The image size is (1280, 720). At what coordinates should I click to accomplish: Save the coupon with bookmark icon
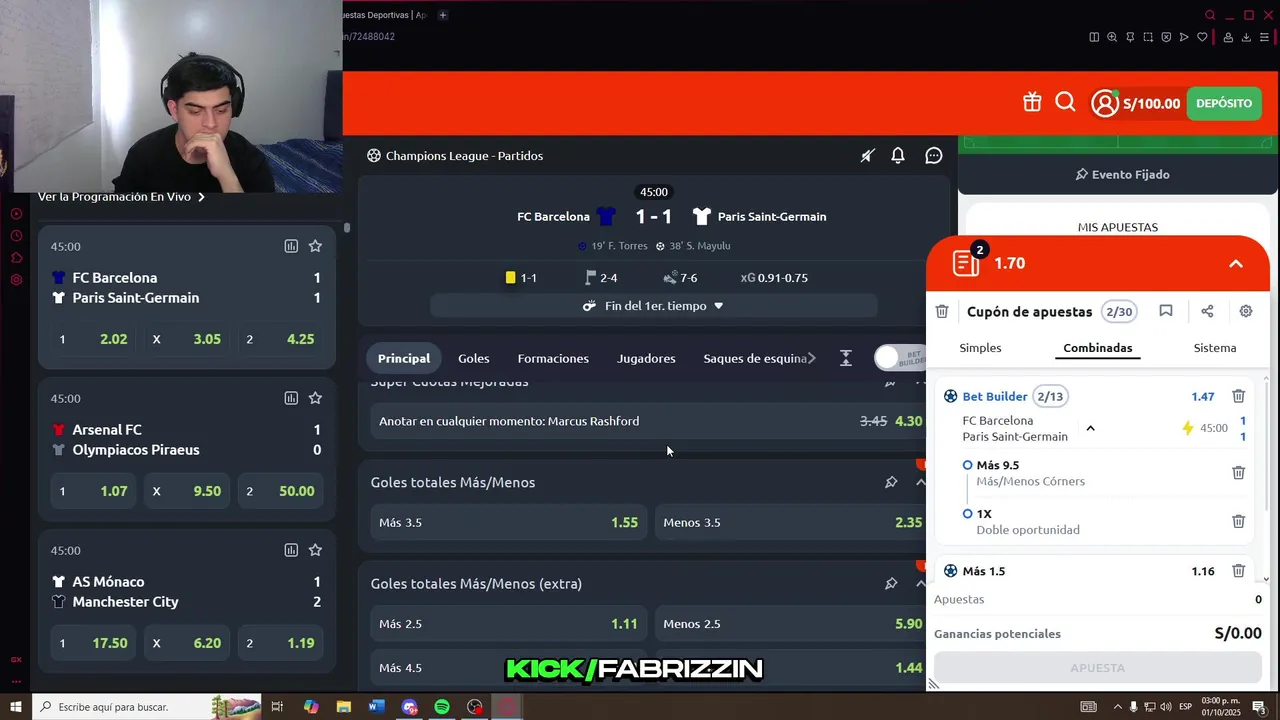1166,311
